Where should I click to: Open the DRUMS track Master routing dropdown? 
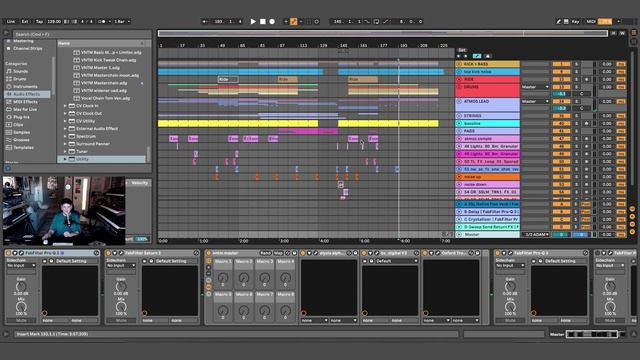(535, 87)
